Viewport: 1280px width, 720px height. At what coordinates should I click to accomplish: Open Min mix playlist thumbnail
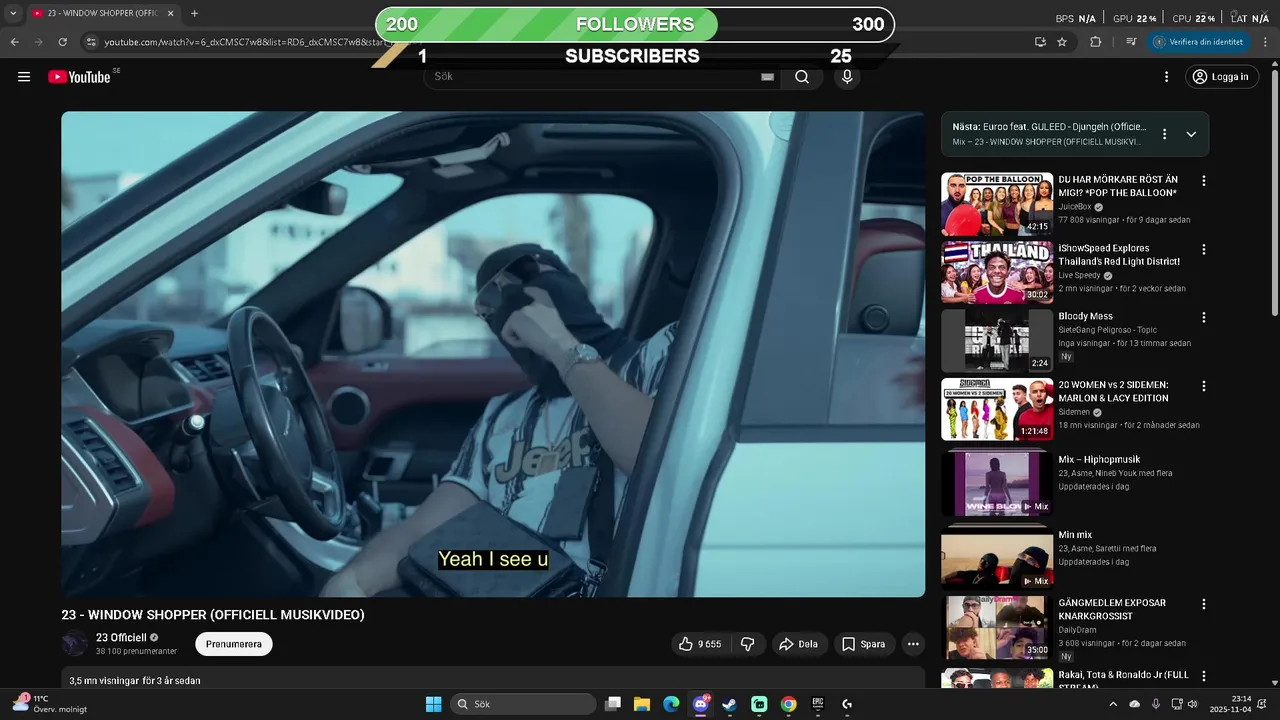(996, 558)
